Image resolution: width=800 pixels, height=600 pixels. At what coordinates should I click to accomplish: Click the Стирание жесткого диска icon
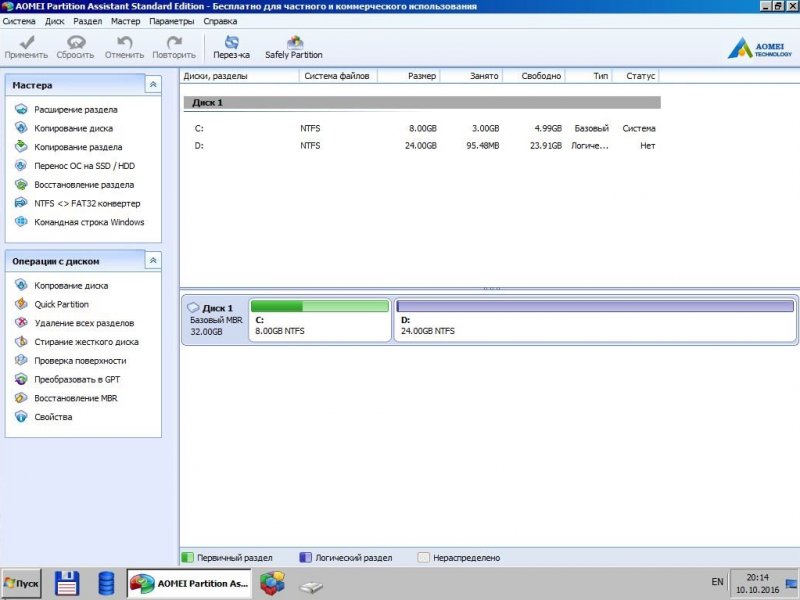[21, 341]
